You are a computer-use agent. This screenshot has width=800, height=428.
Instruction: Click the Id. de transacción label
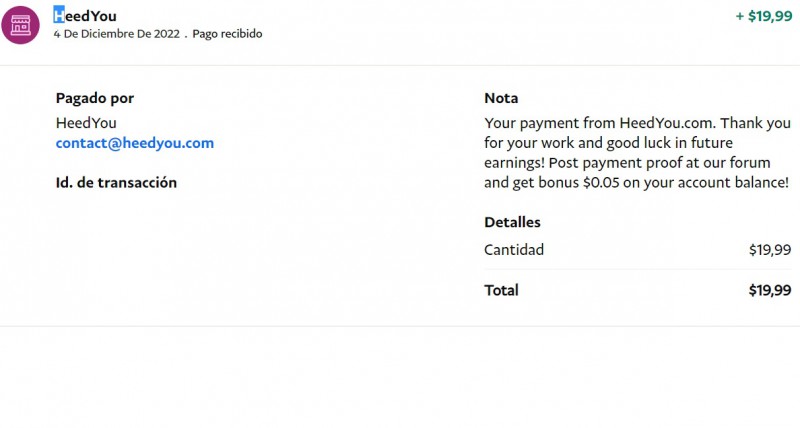[116, 182]
